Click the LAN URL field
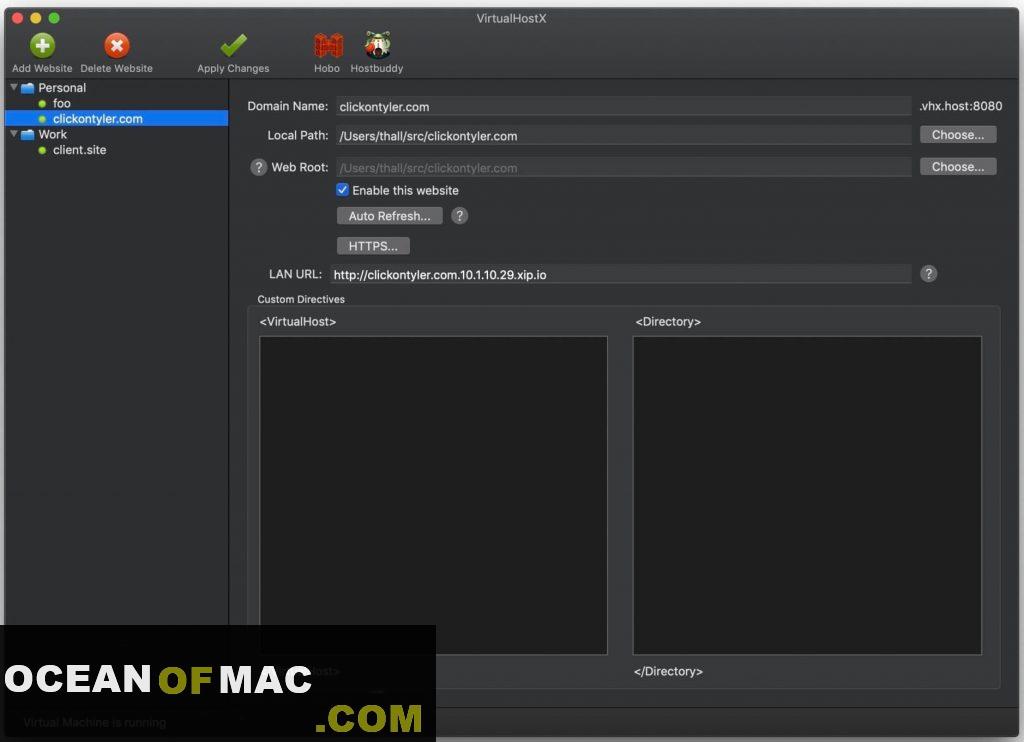 coord(620,274)
